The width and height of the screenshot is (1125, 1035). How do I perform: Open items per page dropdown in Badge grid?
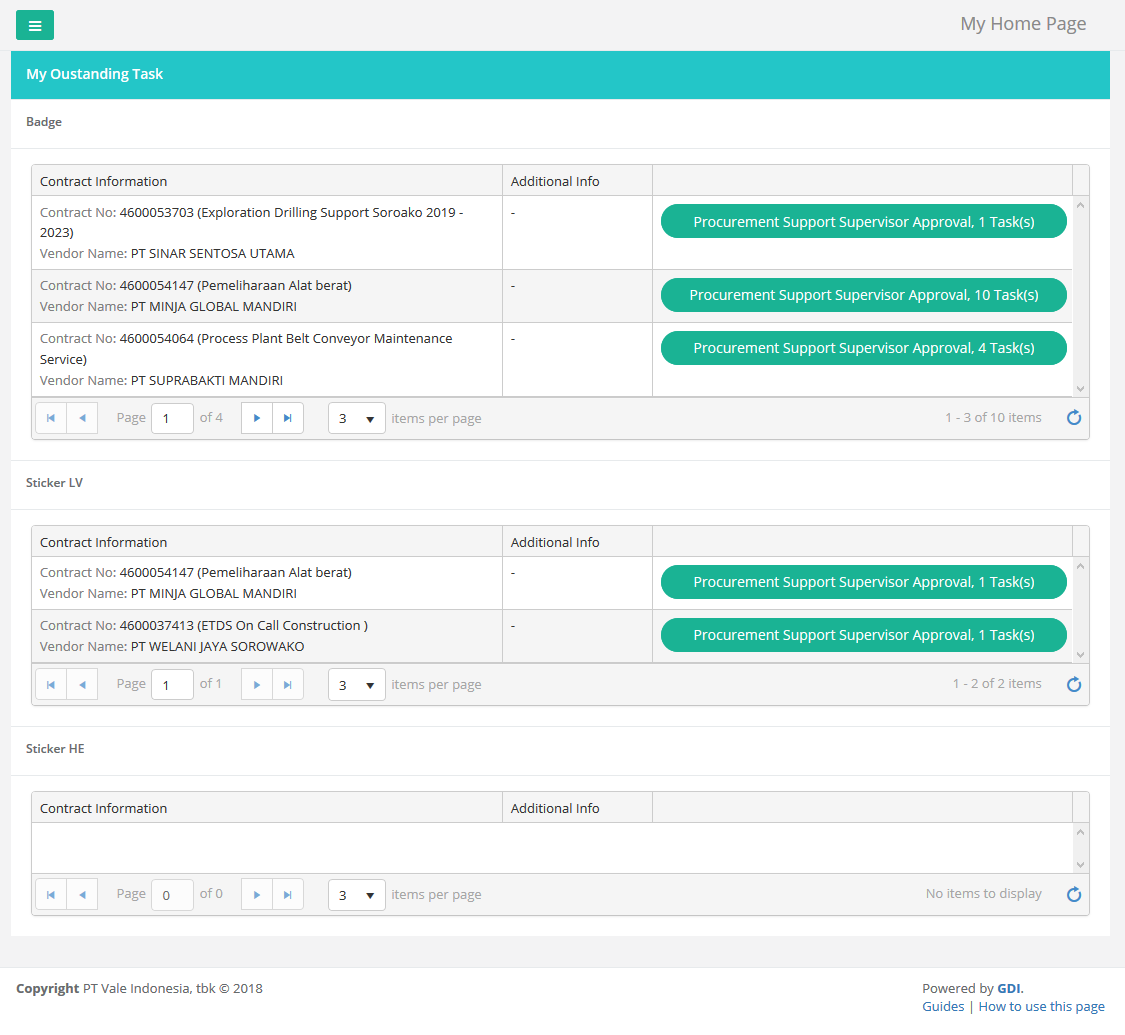coord(357,418)
